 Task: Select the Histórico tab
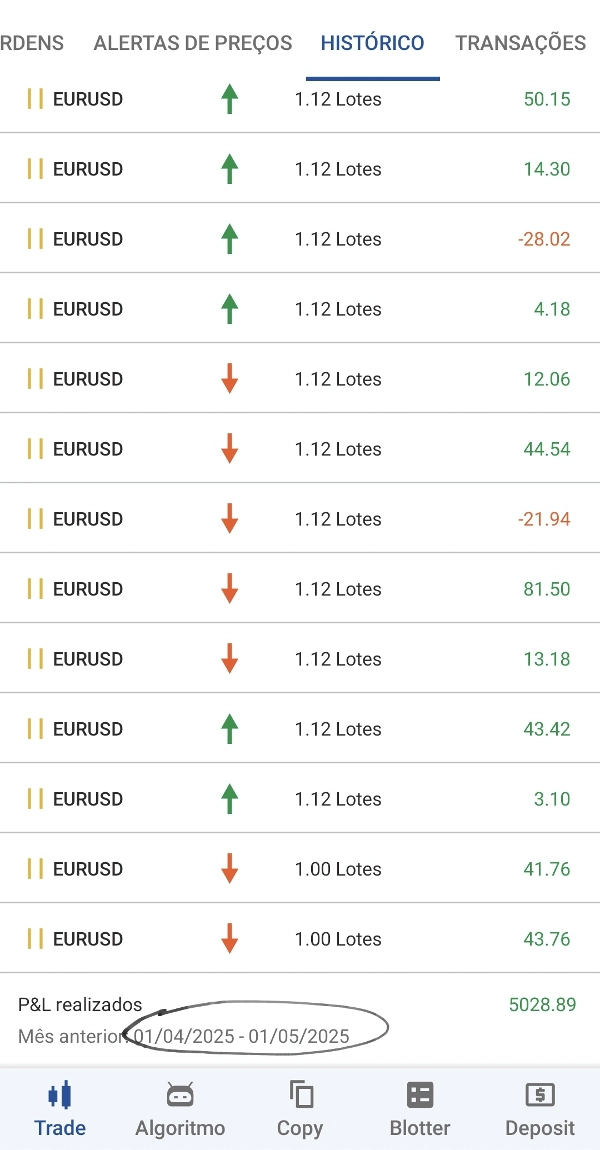click(372, 43)
